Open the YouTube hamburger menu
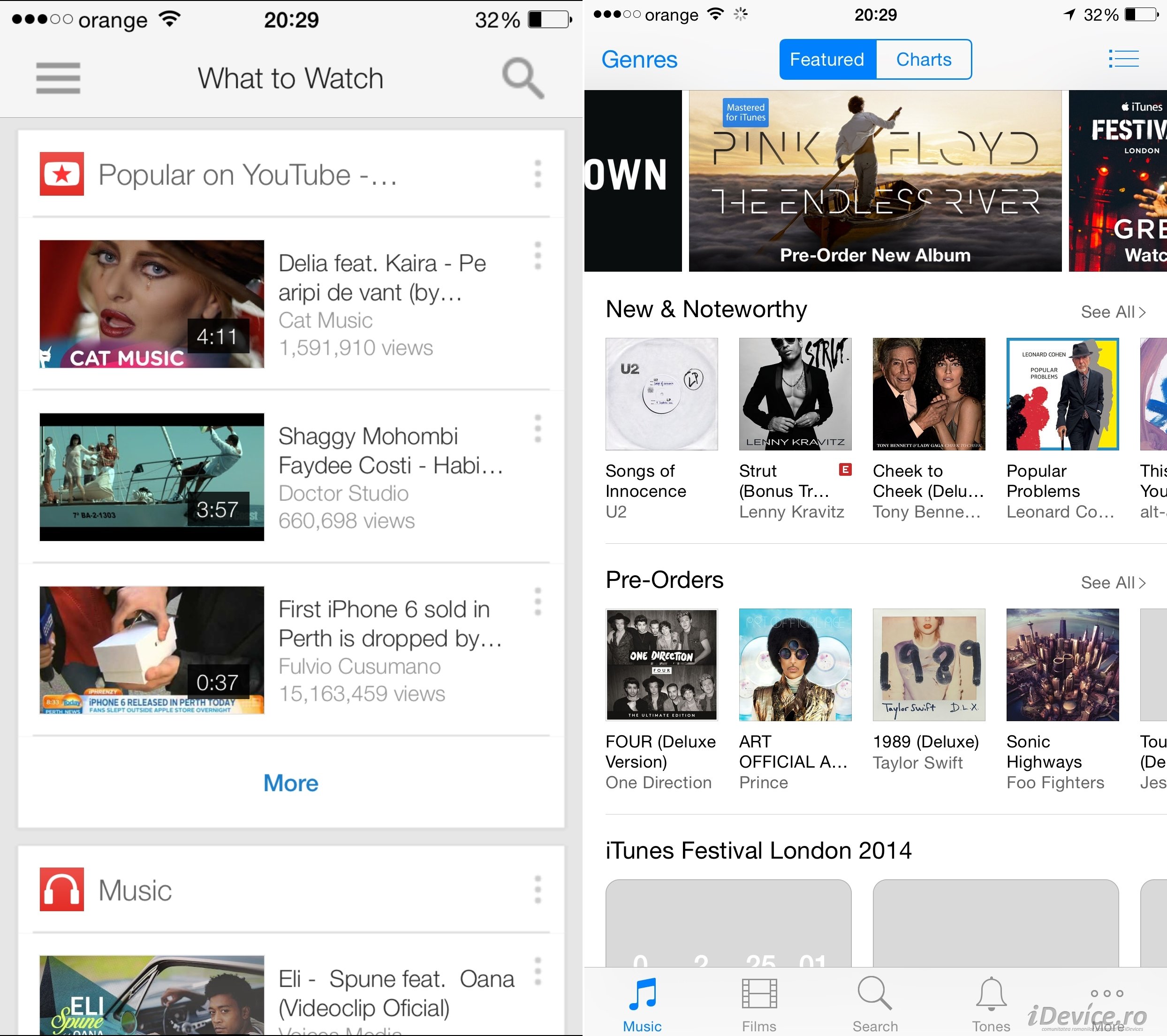Image resolution: width=1167 pixels, height=1036 pixels. pyautogui.click(x=58, y=78)
